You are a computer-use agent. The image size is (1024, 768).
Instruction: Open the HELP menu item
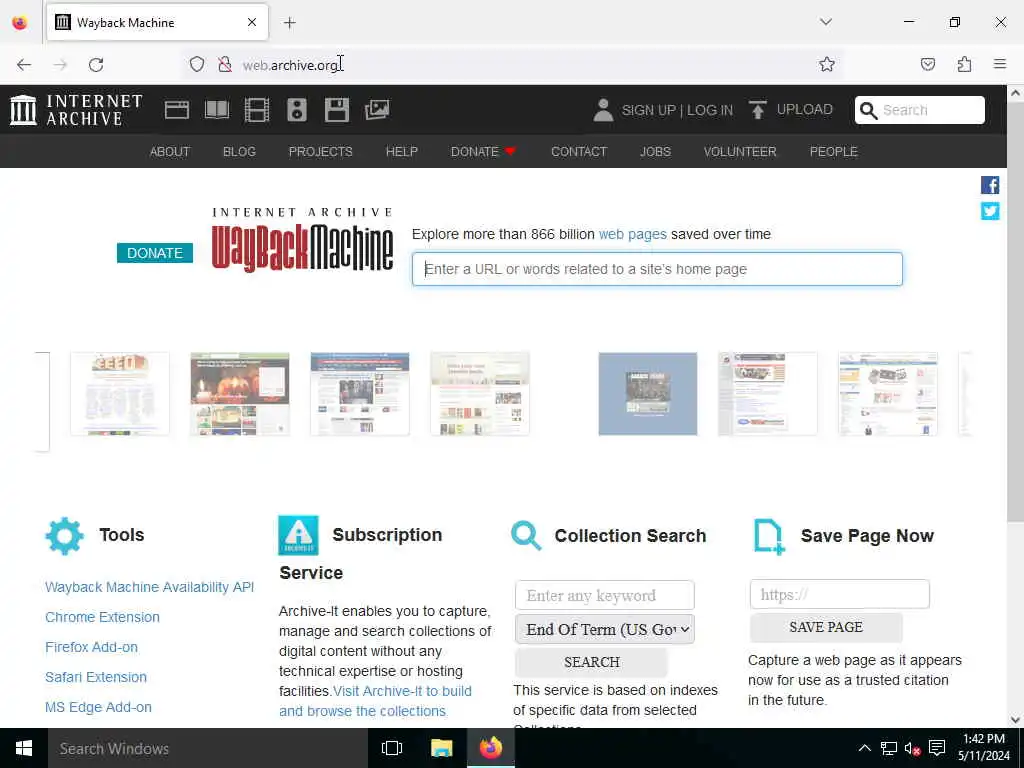[x=402, y=152]
